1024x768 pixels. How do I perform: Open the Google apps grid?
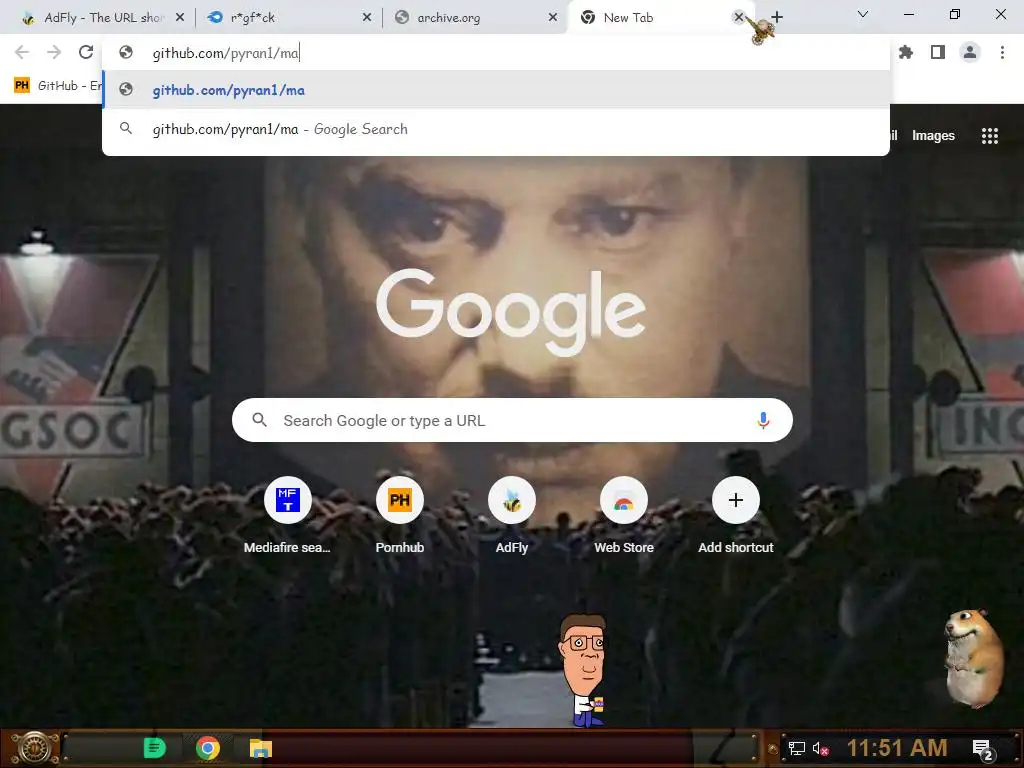point(989,136)
